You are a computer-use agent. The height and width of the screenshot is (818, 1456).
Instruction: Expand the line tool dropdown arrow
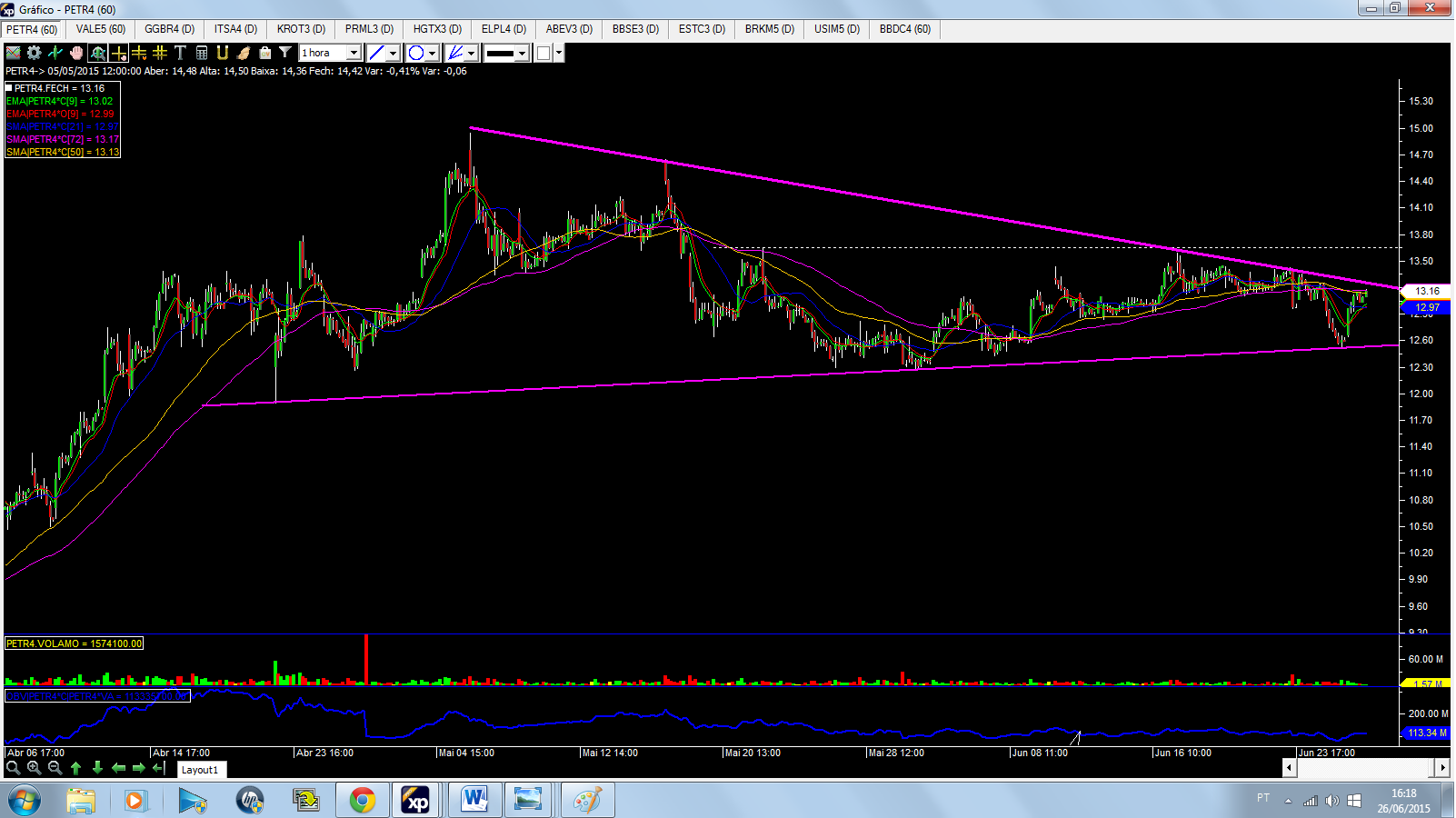click(393, 53)
